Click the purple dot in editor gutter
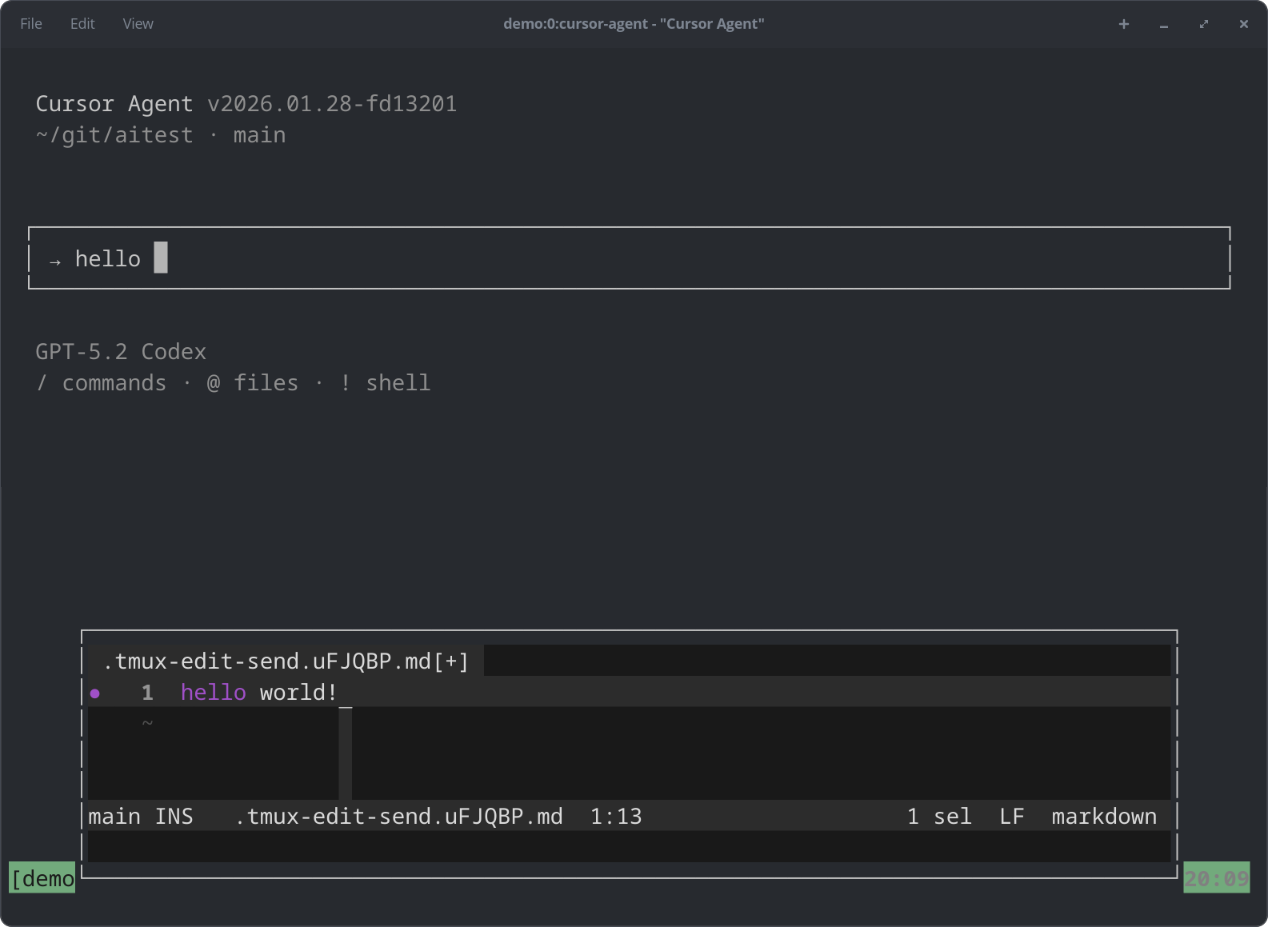The image size is (1268, 927). point(95,693)
